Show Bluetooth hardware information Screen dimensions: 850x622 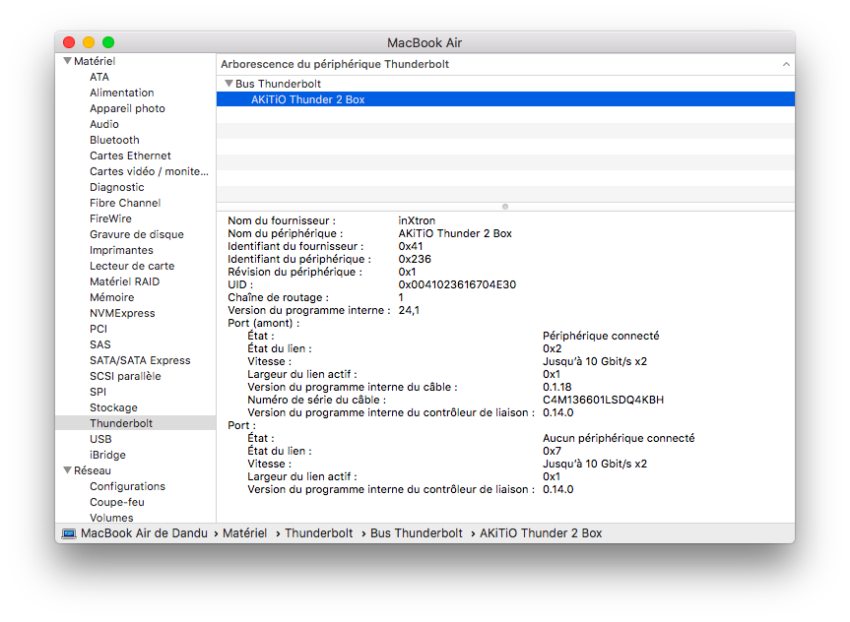[x=114, y=140]
